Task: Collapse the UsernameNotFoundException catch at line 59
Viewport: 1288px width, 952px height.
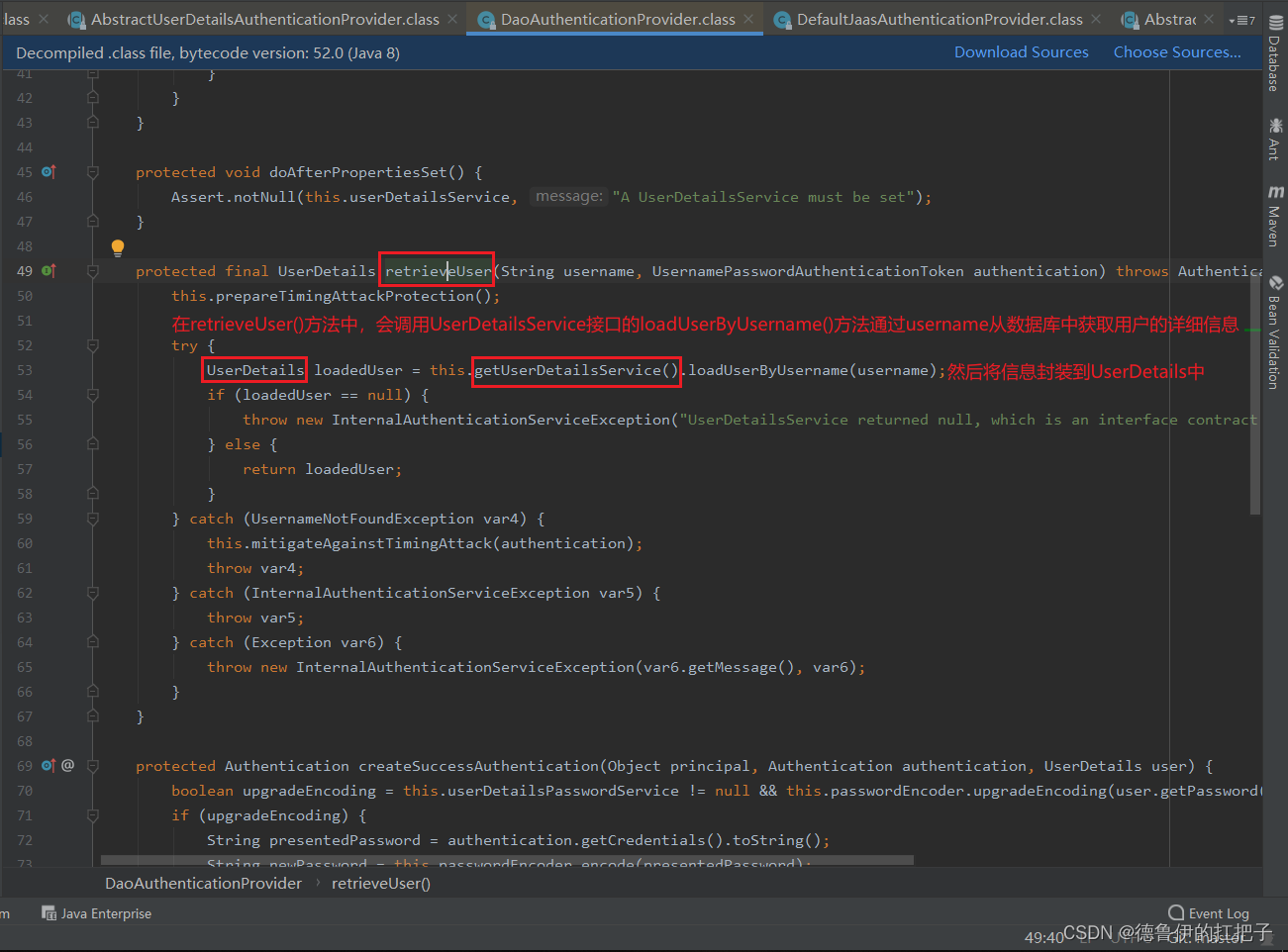Action: [93, 519]
